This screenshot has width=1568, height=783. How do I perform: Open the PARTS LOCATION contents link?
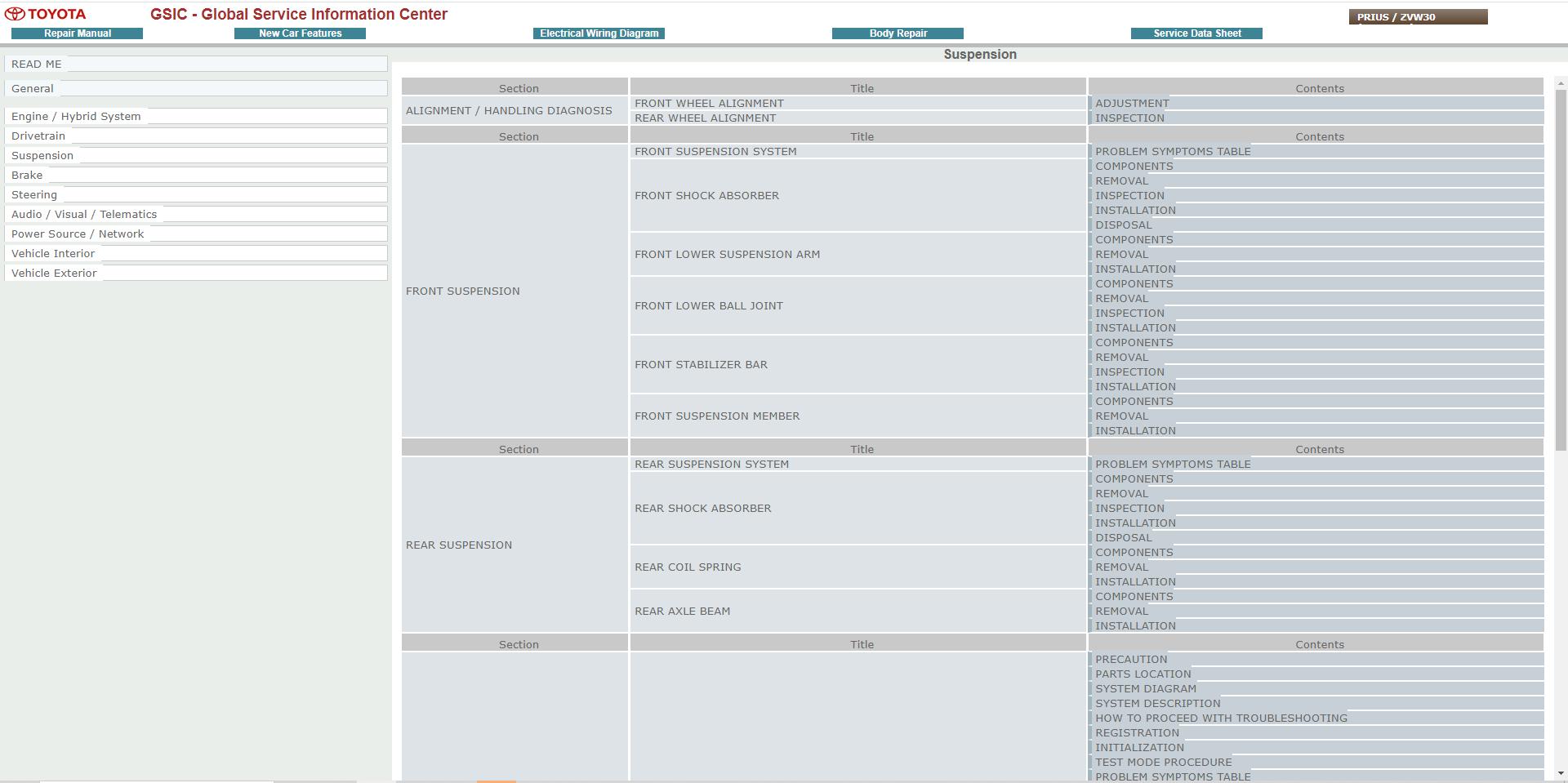pos(1143,674)
